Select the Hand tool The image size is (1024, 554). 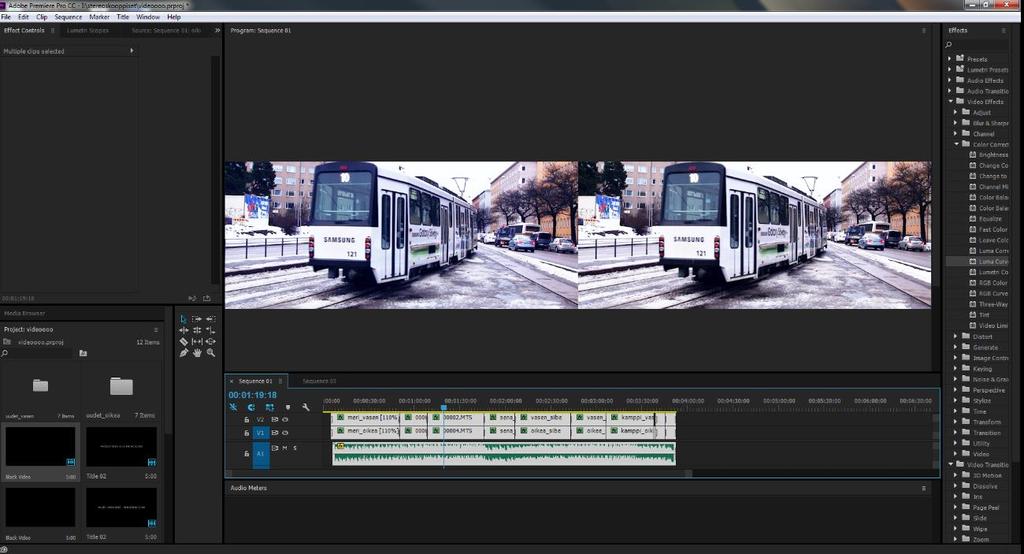click(197, 353)
